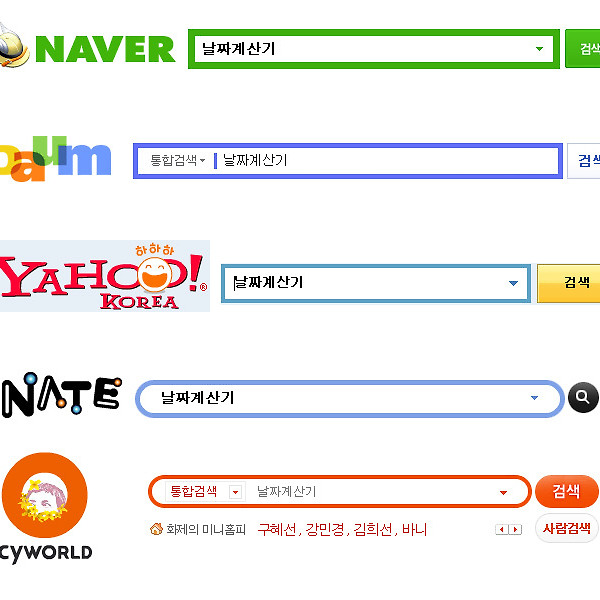Click the Naver hat mascot icon
600x600 pixels.
tap(14, 46)
